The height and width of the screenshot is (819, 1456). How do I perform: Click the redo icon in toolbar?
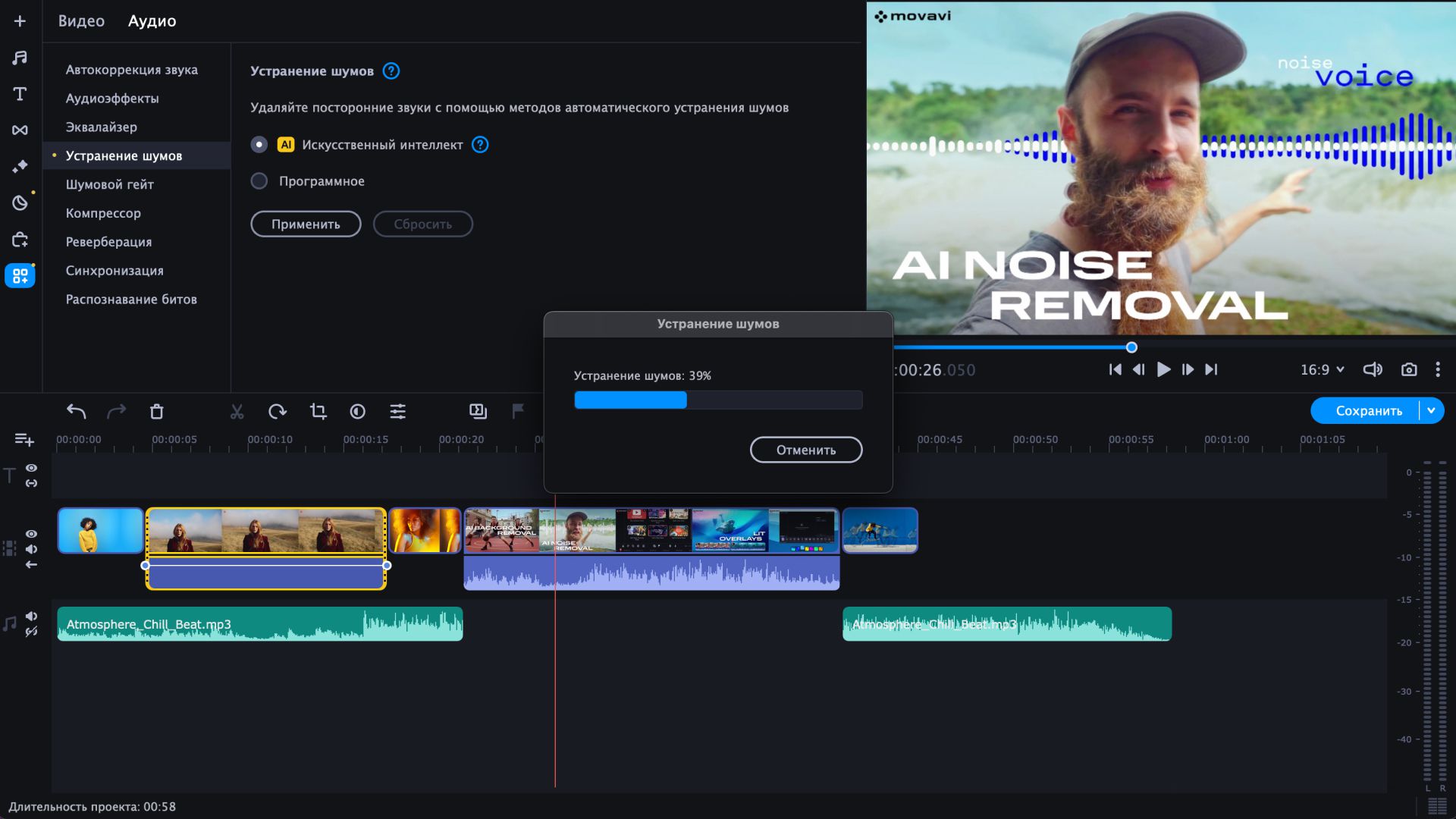(x=116, y=411)
